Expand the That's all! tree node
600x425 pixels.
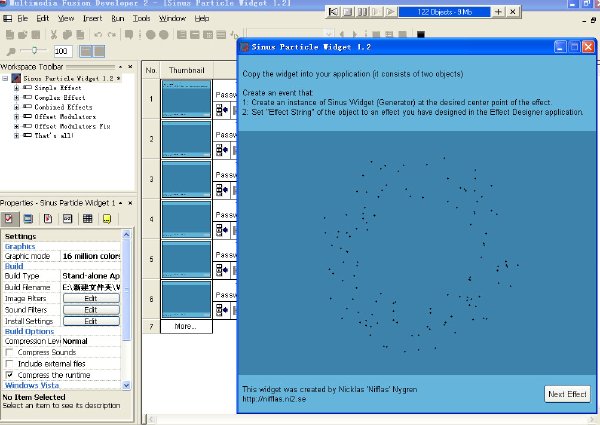16,135
